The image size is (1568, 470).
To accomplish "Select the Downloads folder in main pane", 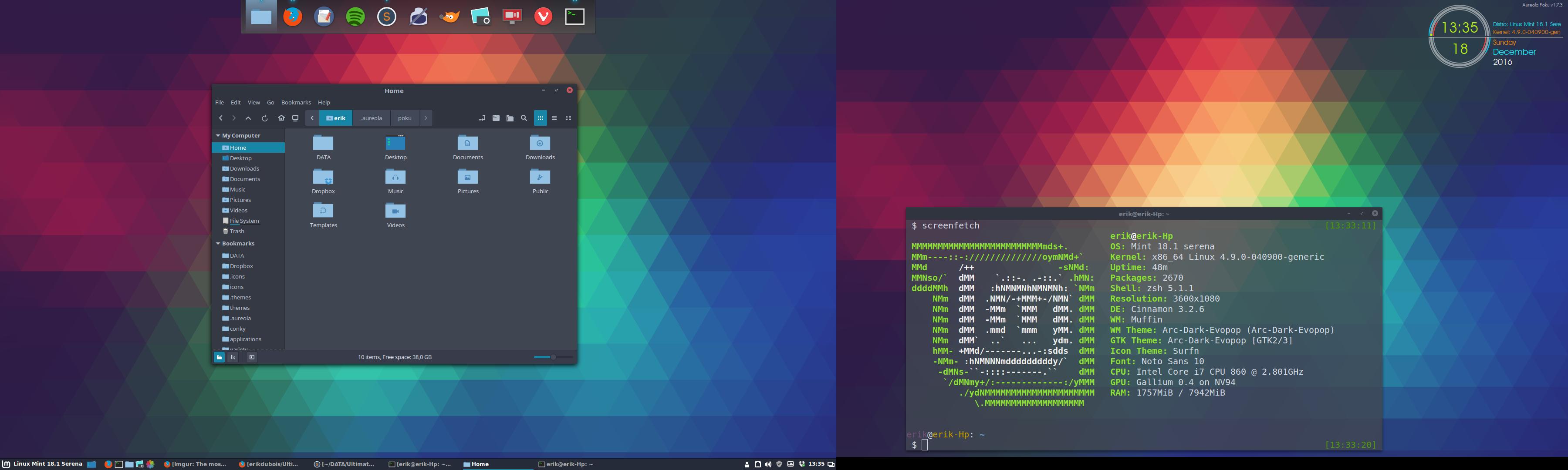I will click(540, 147).
